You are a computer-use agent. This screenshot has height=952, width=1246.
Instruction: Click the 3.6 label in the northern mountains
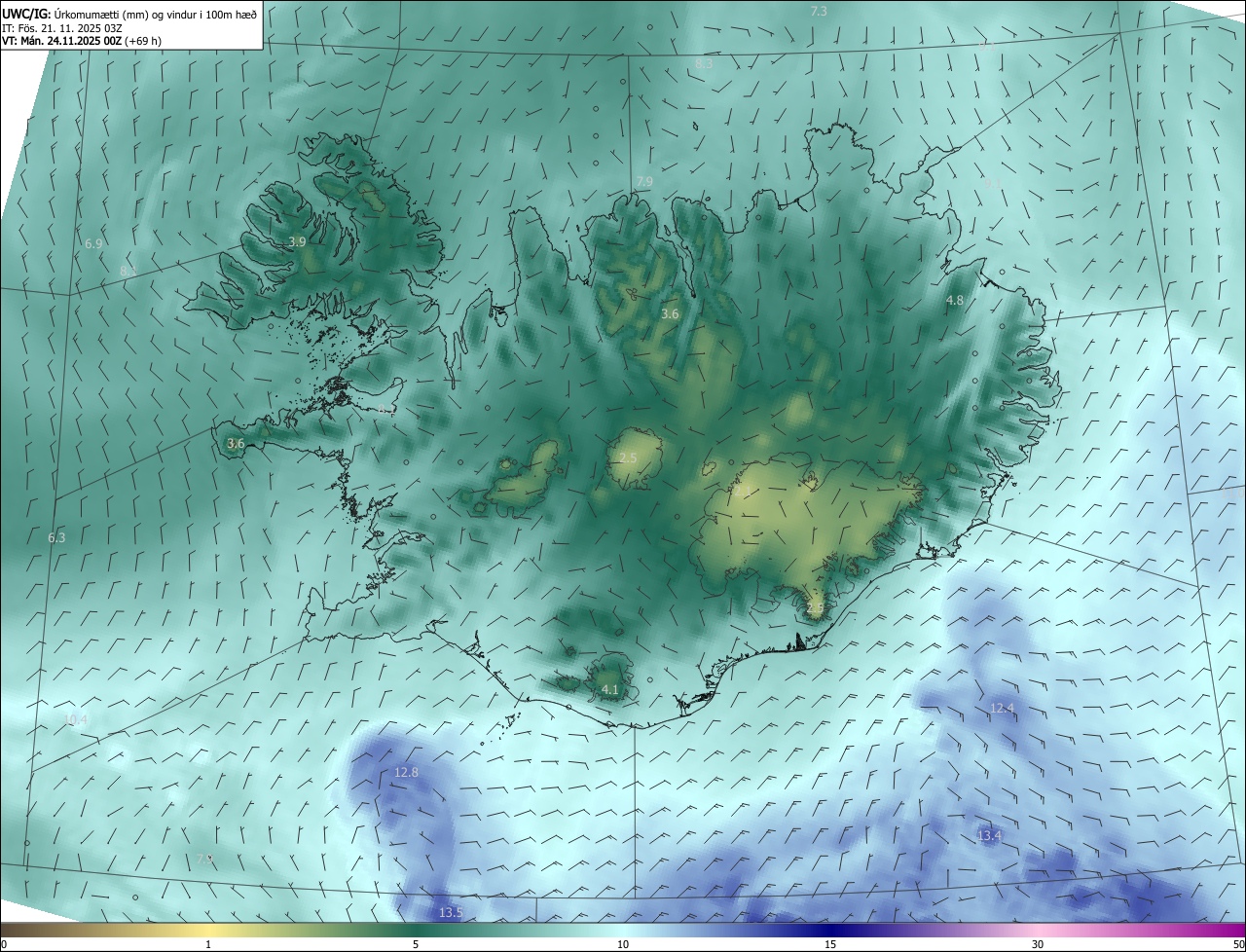pos(670,314)
